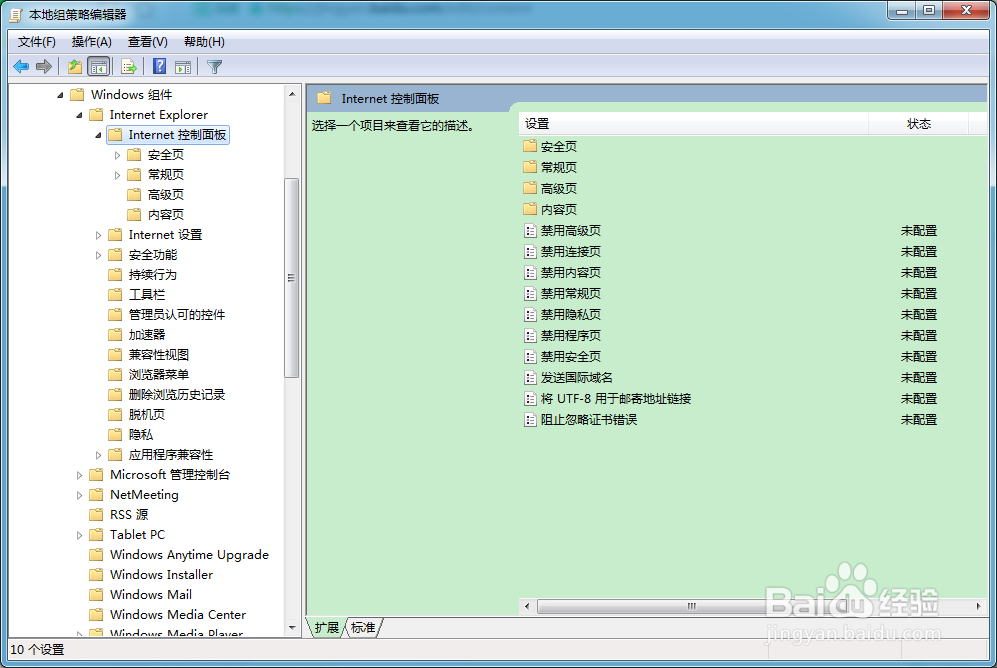Click the 禁用连接页 policy setting icon
Screen dimensions: 997x668
[x=530, y=252]
